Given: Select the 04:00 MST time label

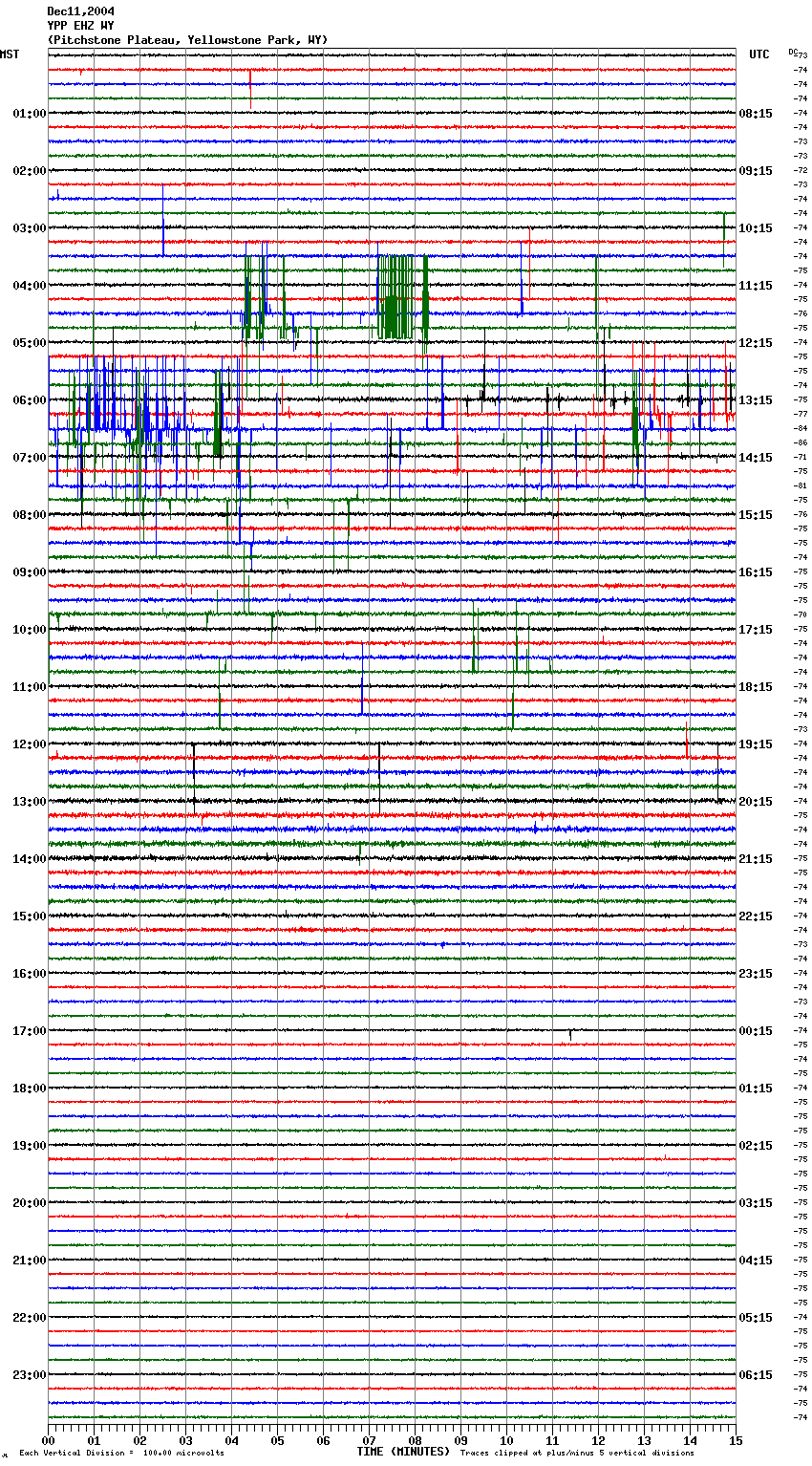Looking at the screenshot, I should coord(30,286).
